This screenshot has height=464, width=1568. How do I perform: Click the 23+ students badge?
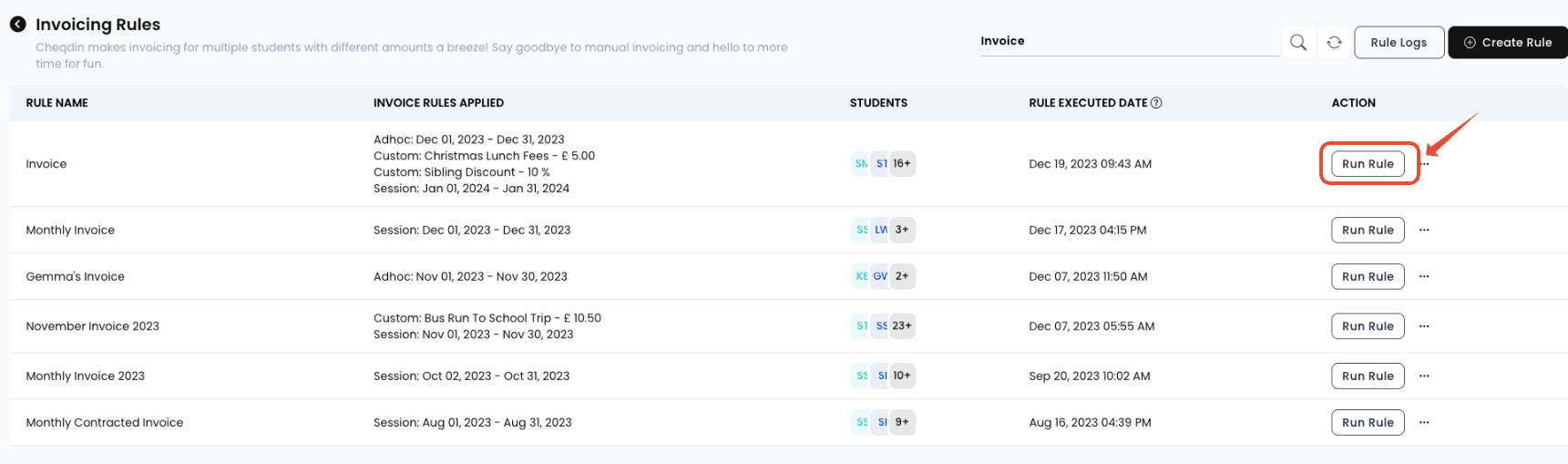[x=902, y=326]
